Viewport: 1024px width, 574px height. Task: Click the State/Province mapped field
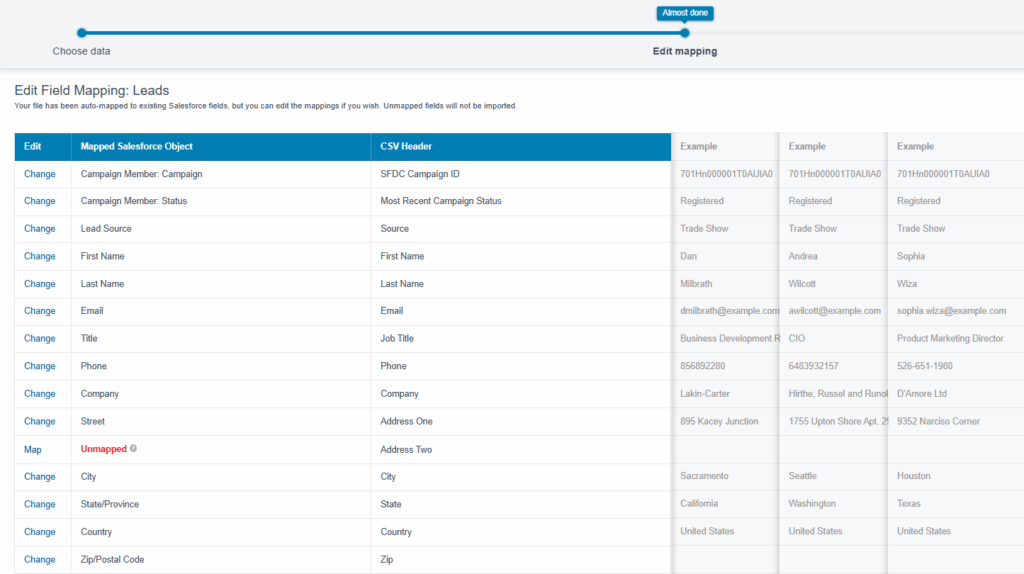(x=110, y=504)
